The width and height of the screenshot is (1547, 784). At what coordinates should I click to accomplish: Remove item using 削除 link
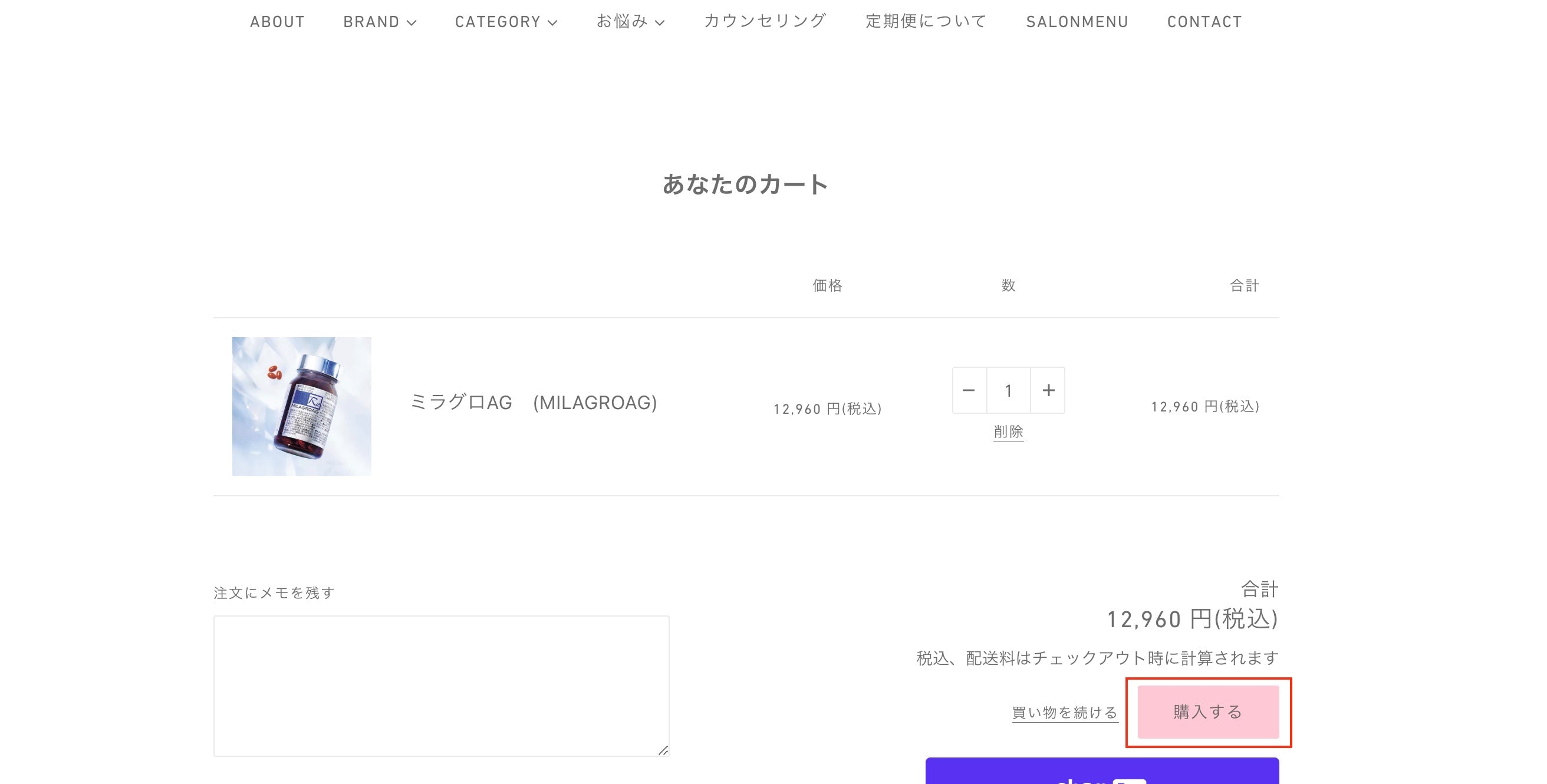pos(1008,431)
